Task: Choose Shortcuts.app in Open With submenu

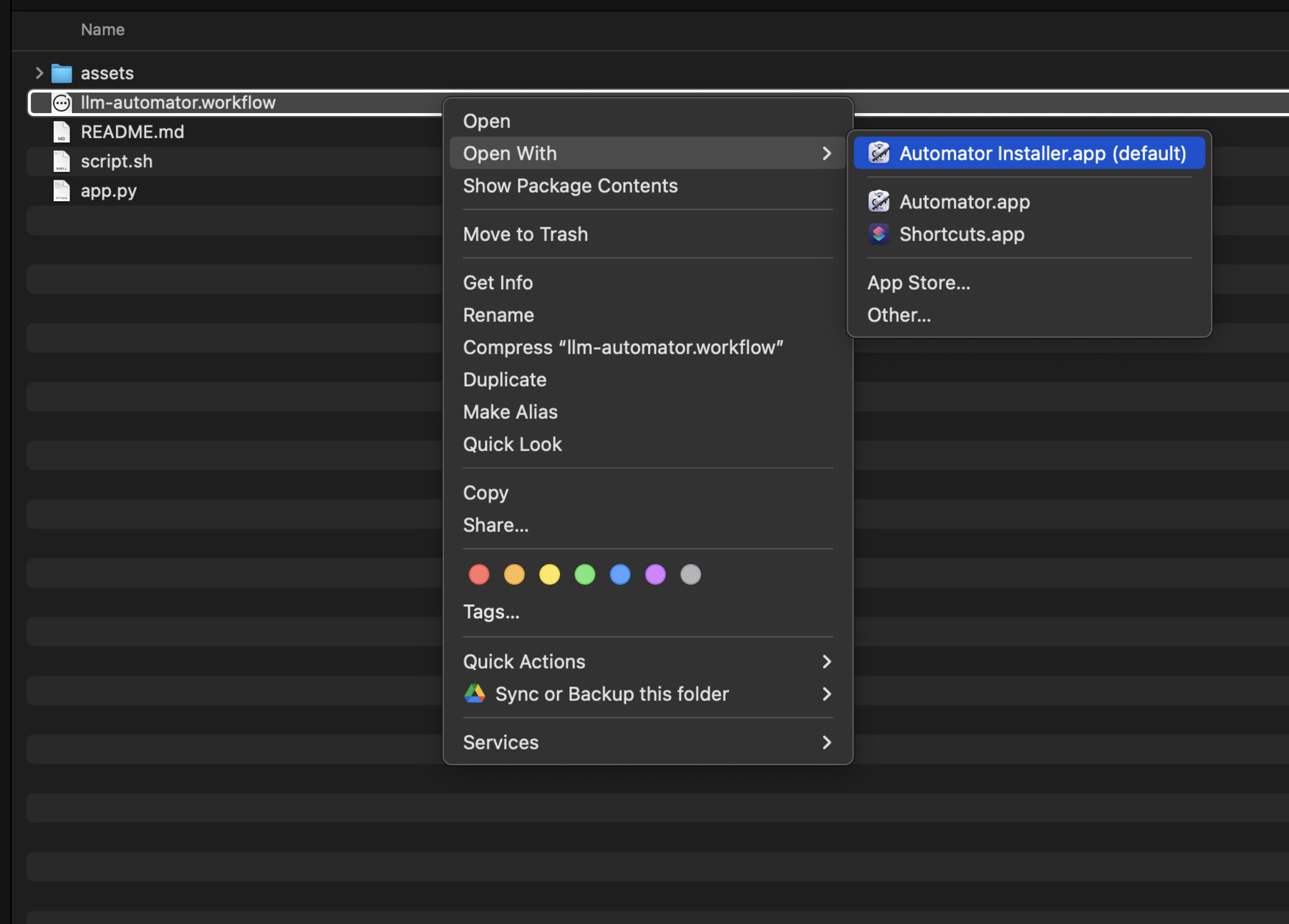Action: click(x=1029, y=234)
